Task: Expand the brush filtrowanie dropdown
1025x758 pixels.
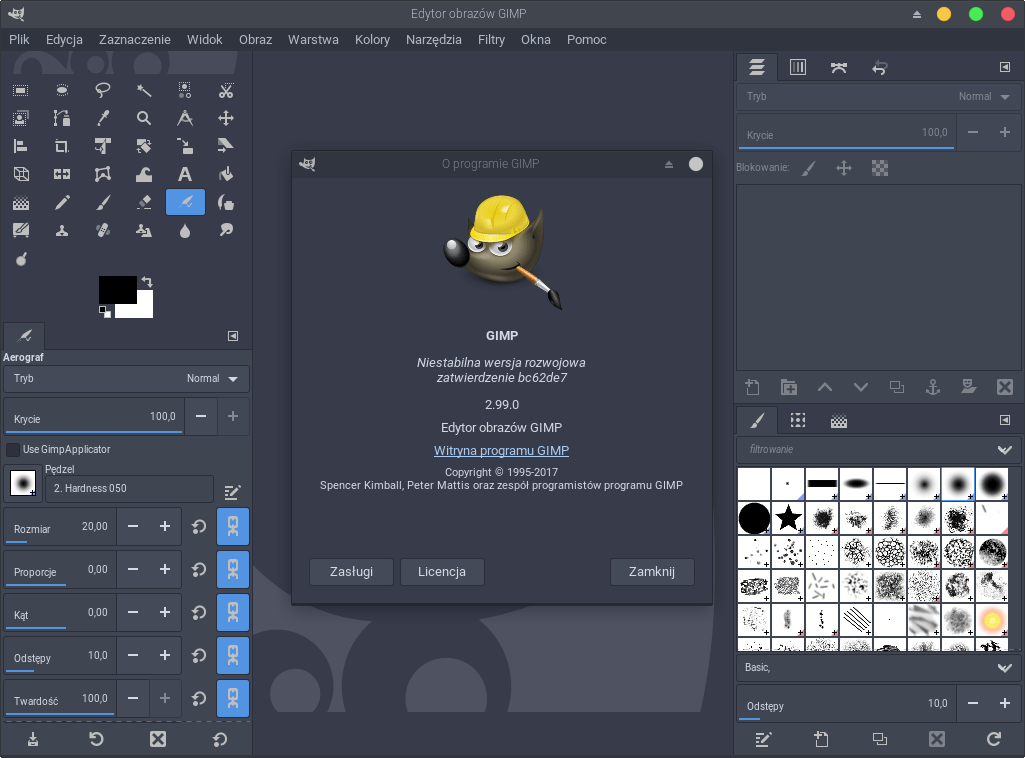Action: [1004, 450]
